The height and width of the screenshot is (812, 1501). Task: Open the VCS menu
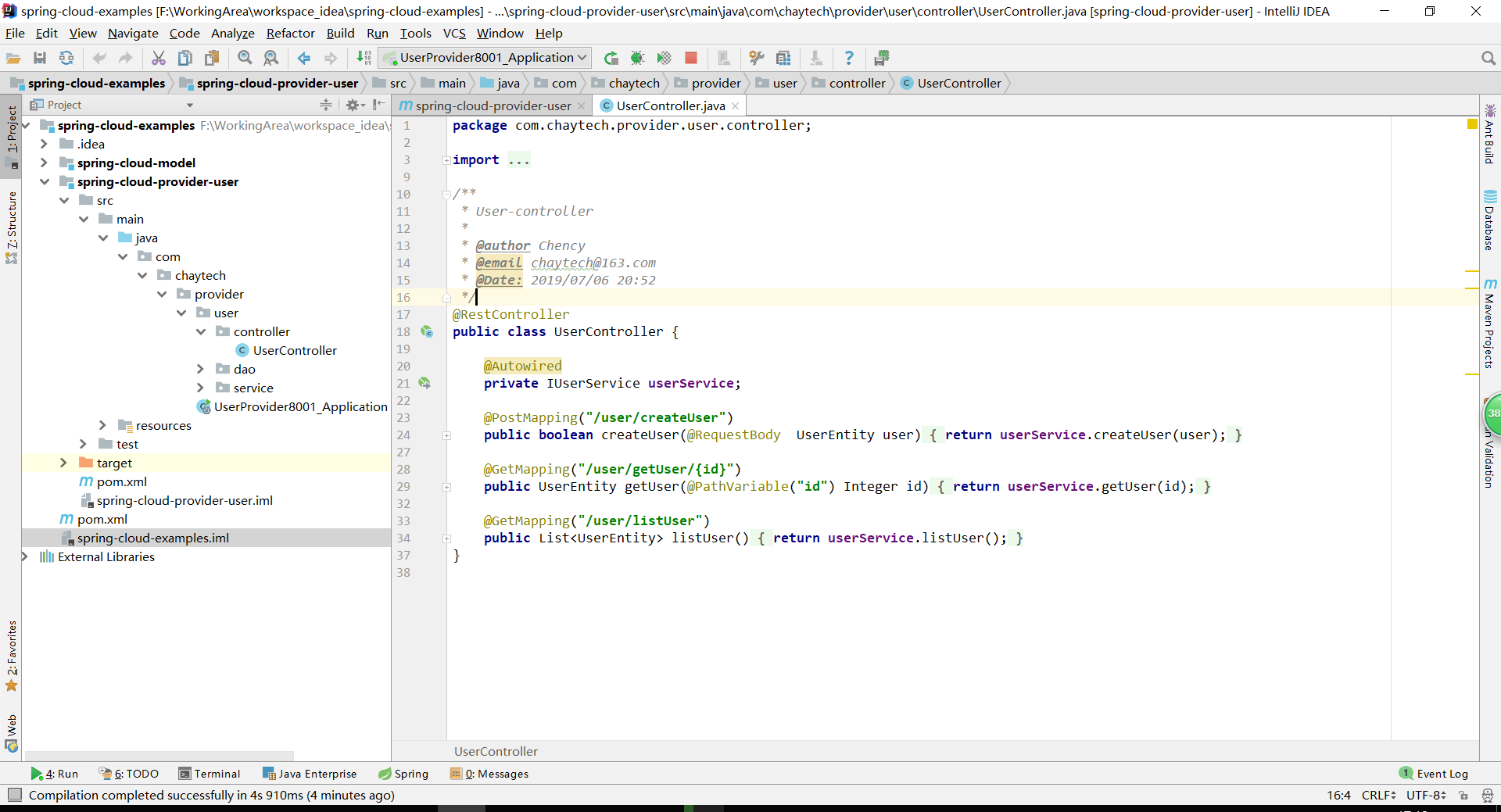point(454,33)
